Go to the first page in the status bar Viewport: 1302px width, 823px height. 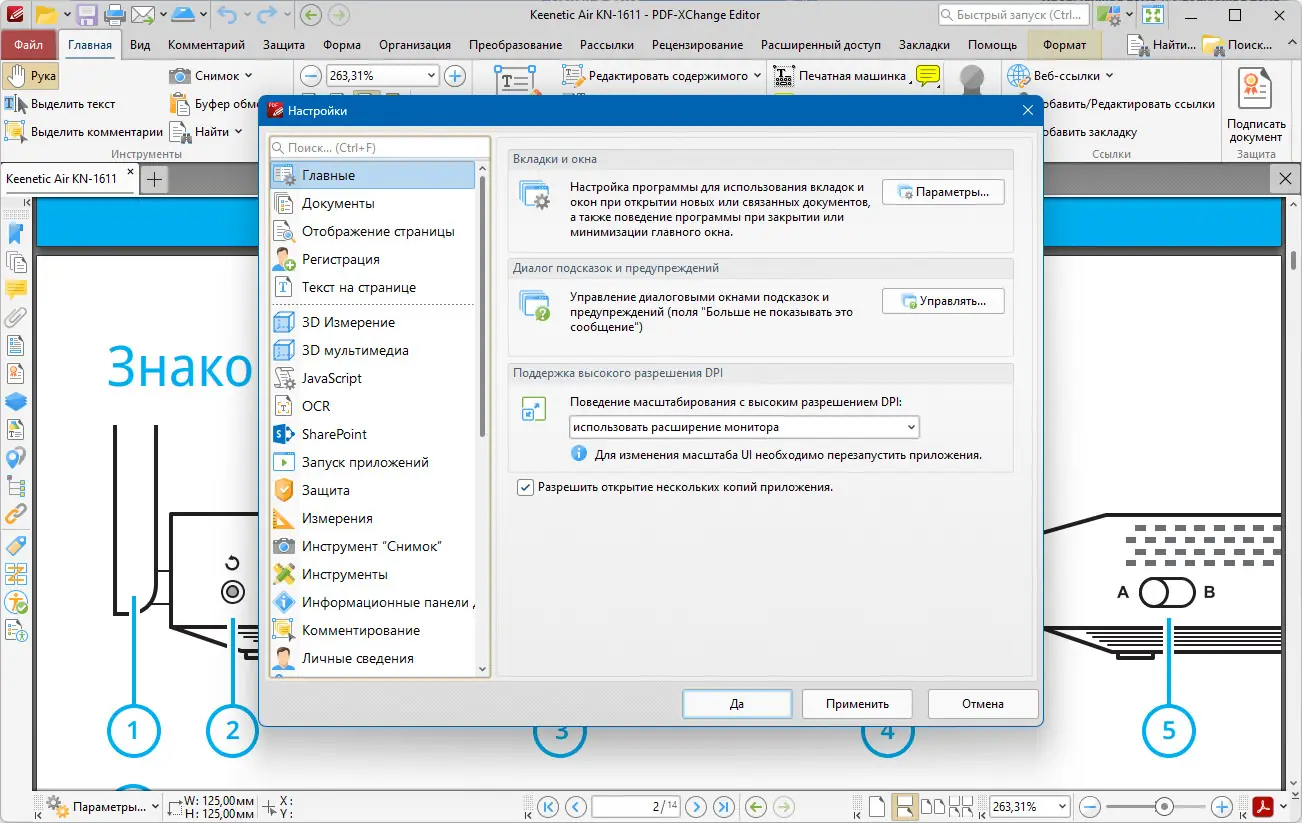point(548,806)
